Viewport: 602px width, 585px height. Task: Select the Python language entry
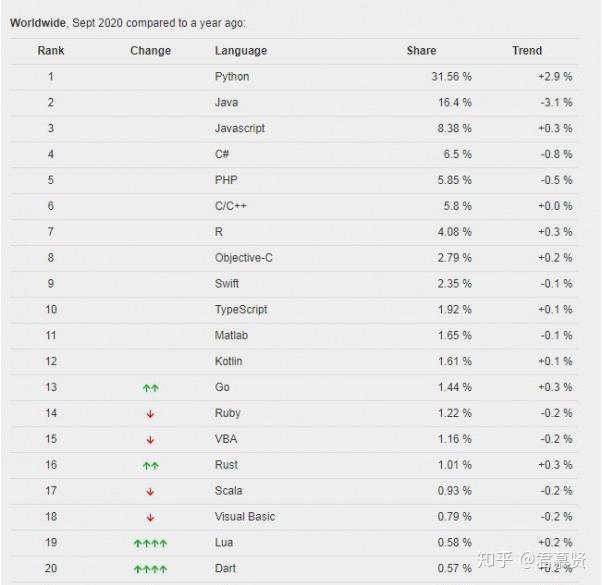click(x=232, y=77)
